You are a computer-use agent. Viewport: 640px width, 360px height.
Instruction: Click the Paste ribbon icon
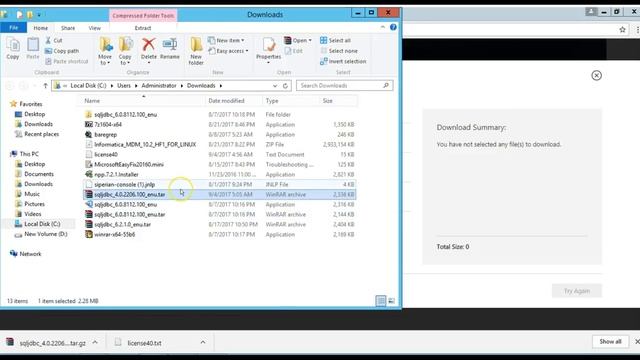click(33, 49)
